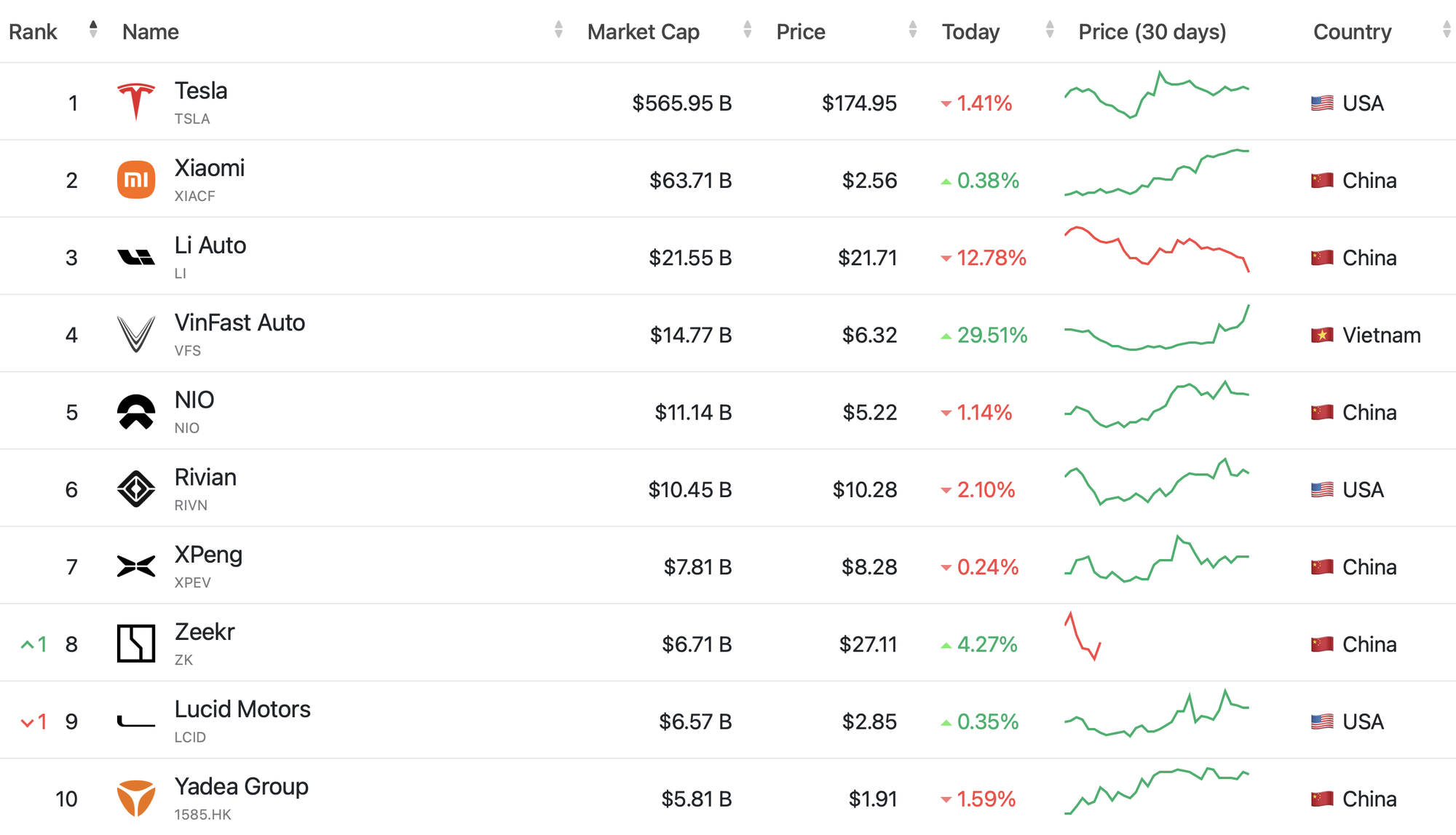The height and width of the screenshot is (835, 1456).
Task: Click the Name column header
Action: click(151, 32)
